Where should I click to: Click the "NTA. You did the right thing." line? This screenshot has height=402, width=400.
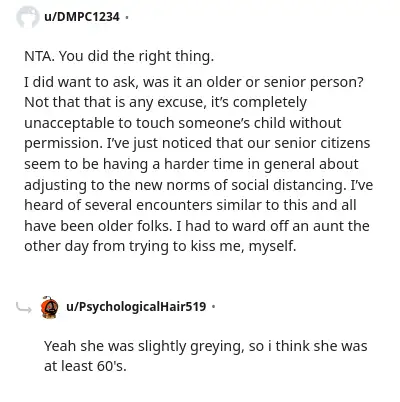pyautogui.click(x=119, y=57)
